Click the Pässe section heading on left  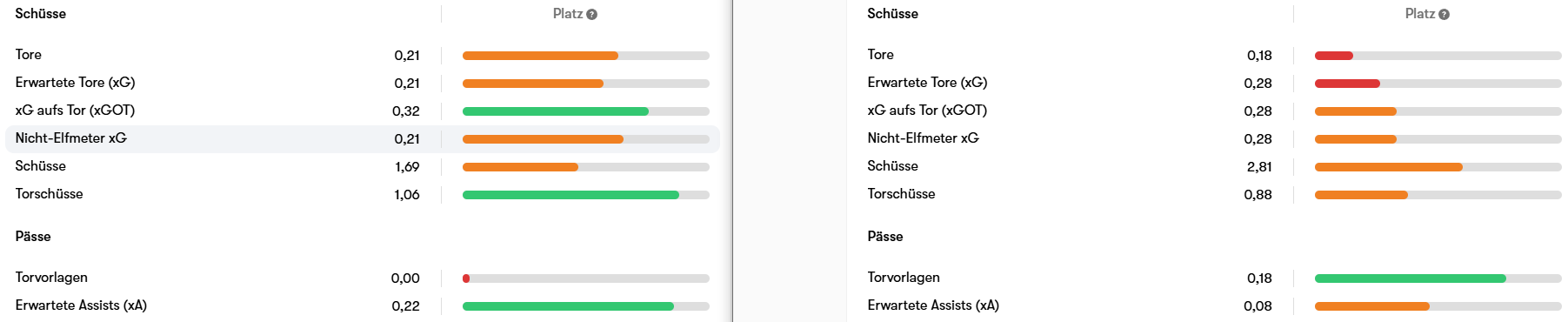[33, 237]
